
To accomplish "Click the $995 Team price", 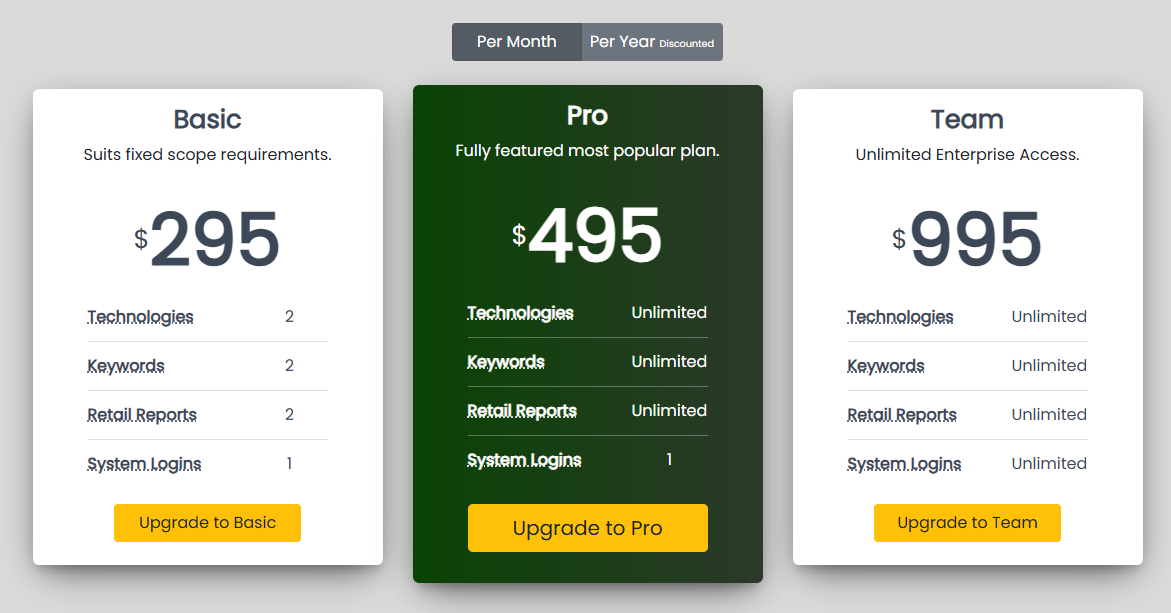I will (x=968, y=240).
